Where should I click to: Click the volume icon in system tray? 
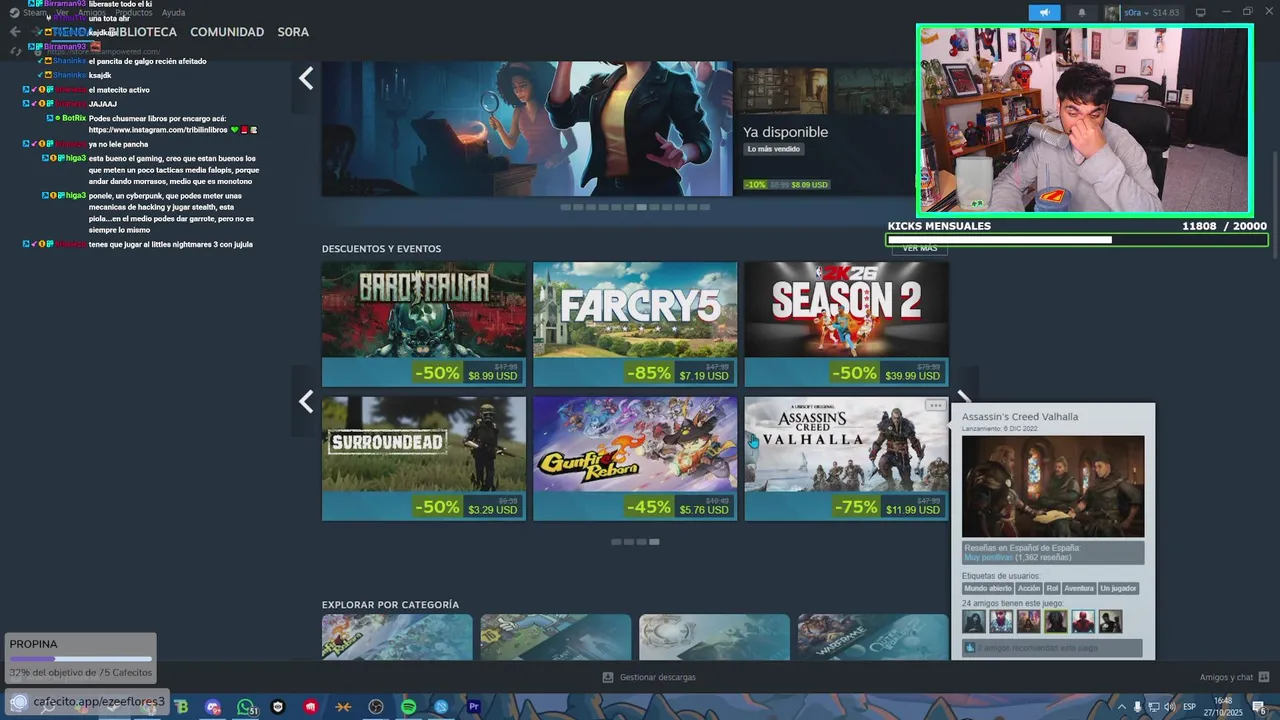click(1169, 707)
